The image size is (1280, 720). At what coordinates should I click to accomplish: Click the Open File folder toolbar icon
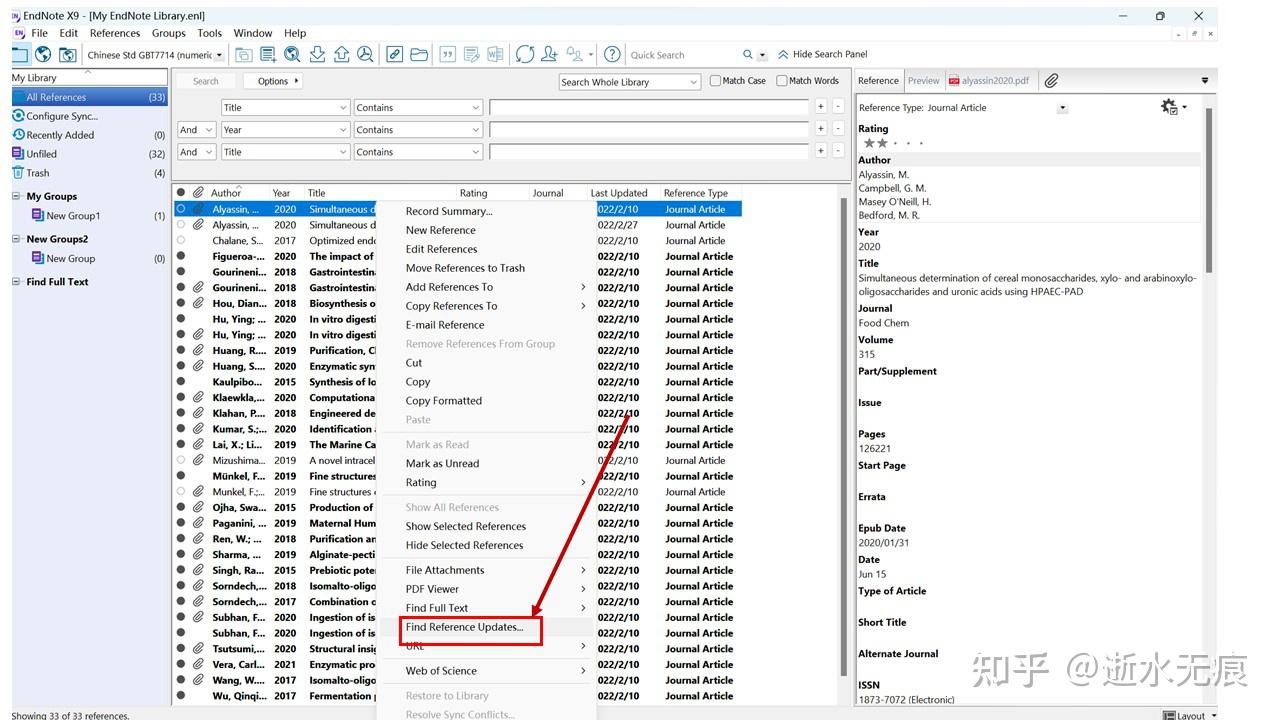pyautogui.click(x=419, y=55)
